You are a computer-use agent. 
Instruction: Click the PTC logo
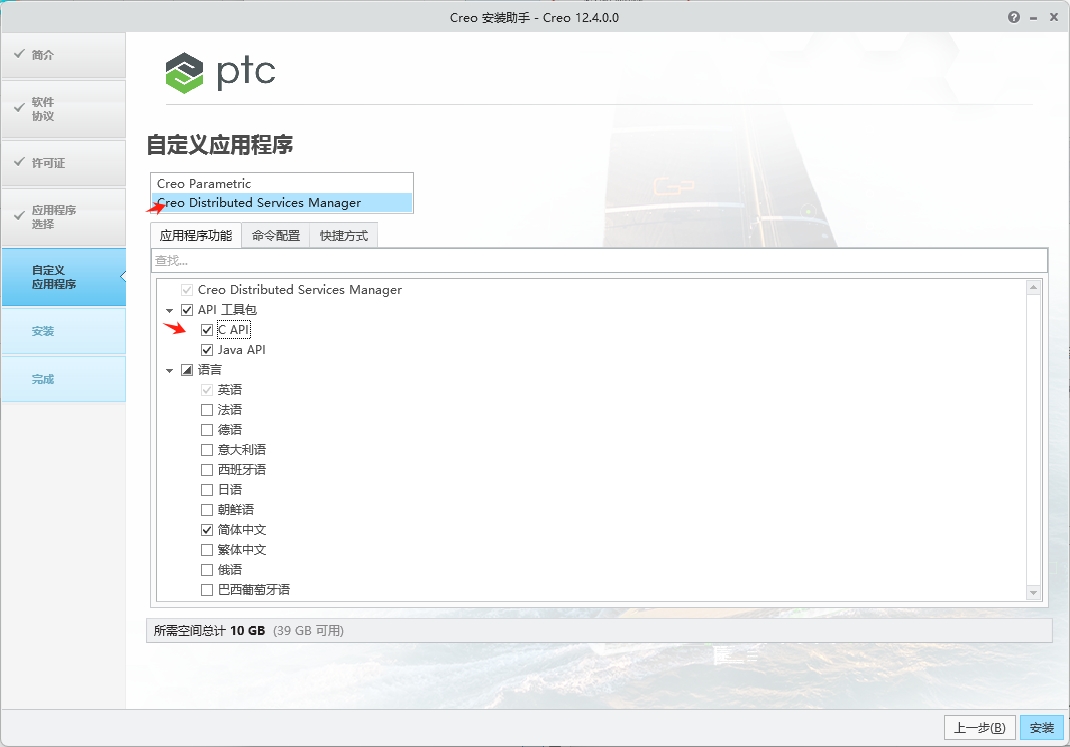[220, 73]
